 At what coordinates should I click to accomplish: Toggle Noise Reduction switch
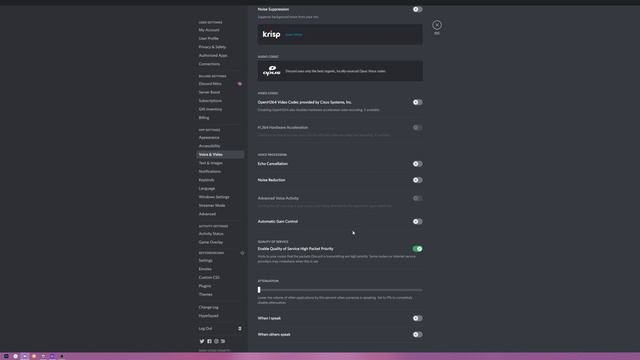417,180
